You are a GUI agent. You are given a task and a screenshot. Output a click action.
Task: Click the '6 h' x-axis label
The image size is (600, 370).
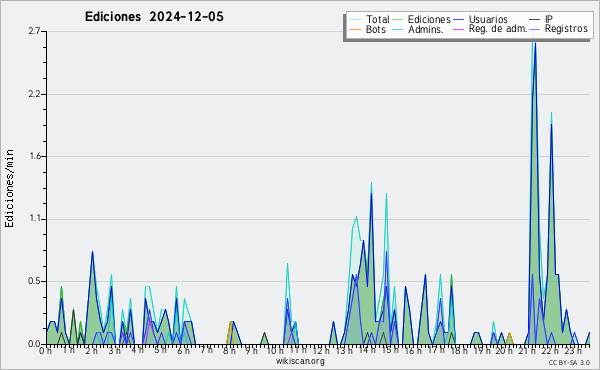coord(183,350)
